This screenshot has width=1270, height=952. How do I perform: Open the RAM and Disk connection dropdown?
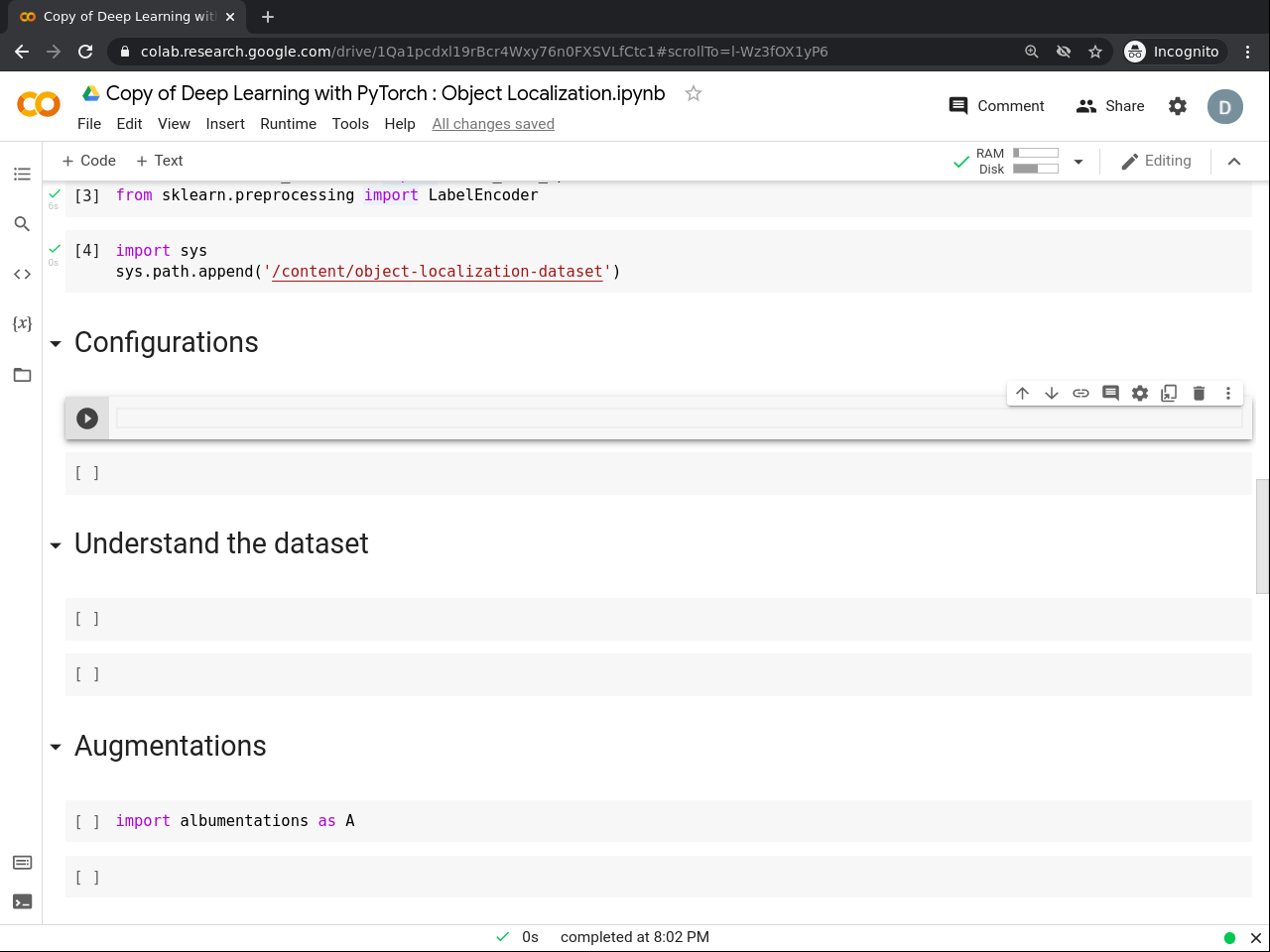tap(1079, 162)
